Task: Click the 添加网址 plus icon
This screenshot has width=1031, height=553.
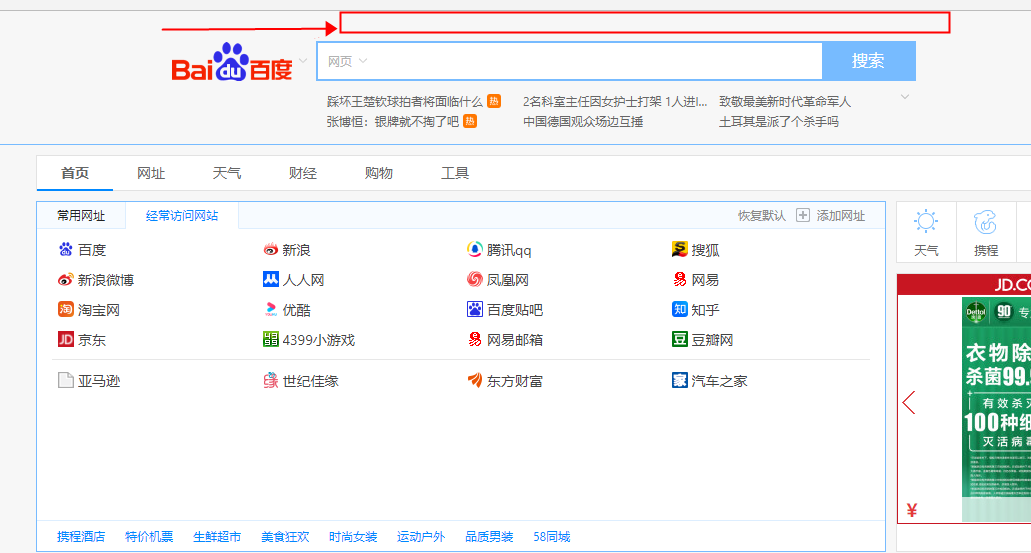Action: point(803,216)
